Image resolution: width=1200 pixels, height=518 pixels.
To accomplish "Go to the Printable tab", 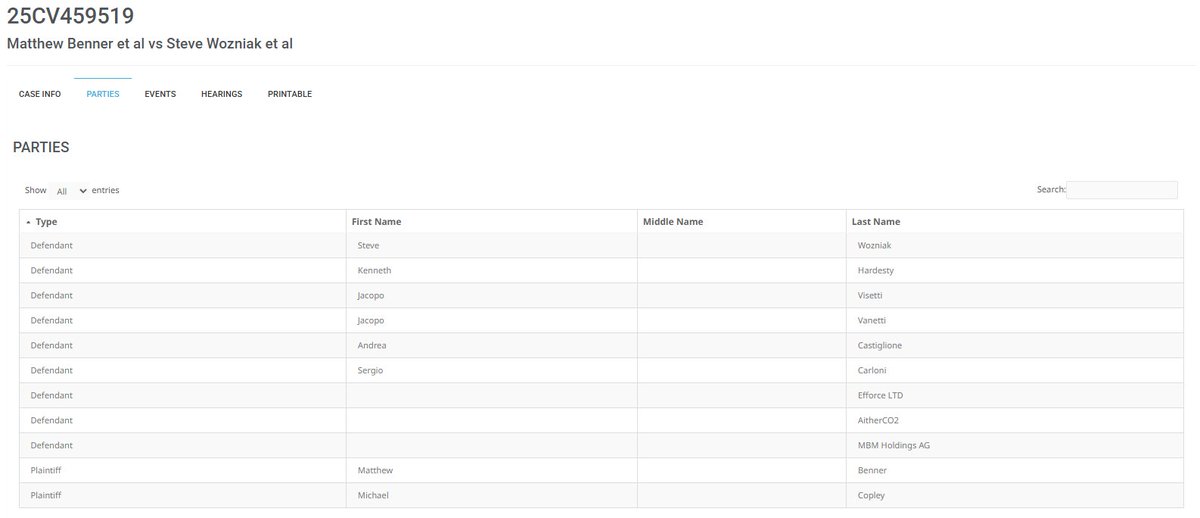I will [x=290, y=94].
